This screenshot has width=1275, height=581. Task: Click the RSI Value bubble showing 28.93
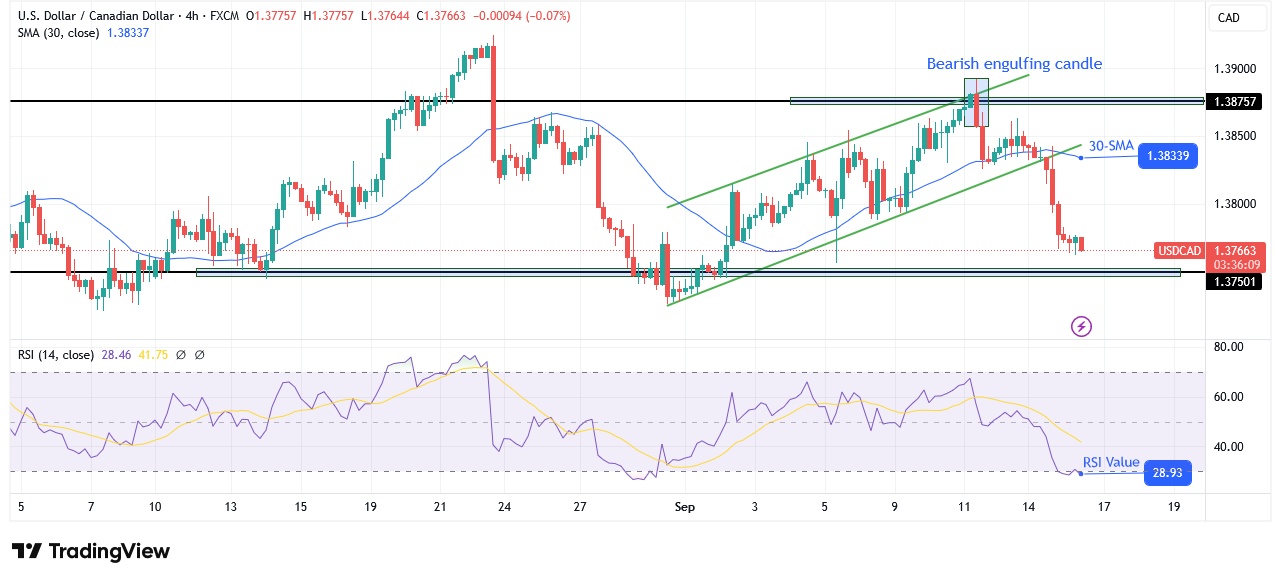[x=1166, y=472]
